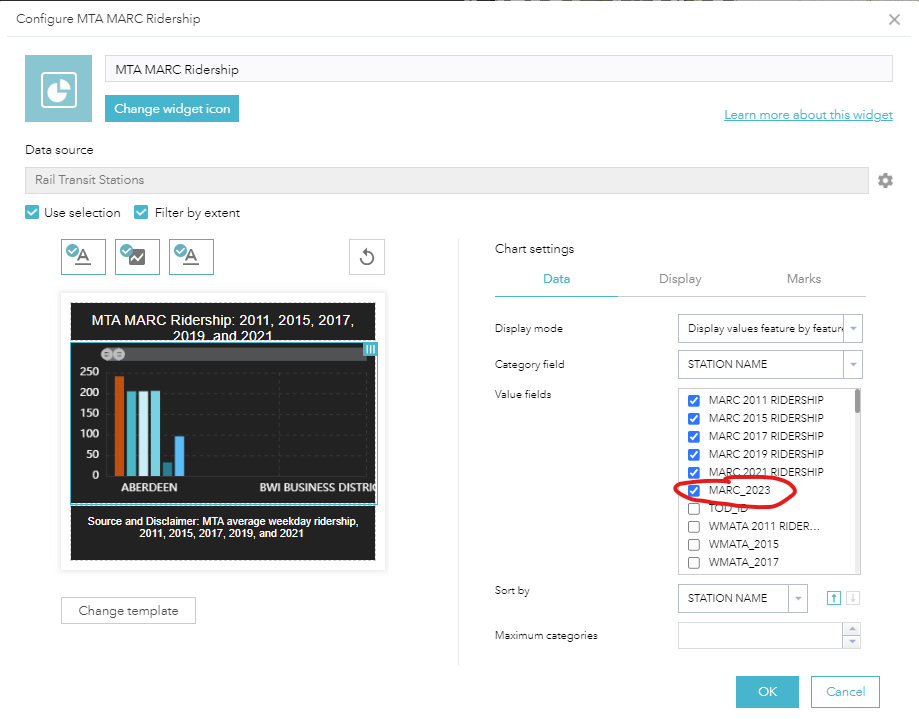This screenshot has height=719, width=919.
Task: Uncheck Use selection checkbox
Action: click(32, 212)
